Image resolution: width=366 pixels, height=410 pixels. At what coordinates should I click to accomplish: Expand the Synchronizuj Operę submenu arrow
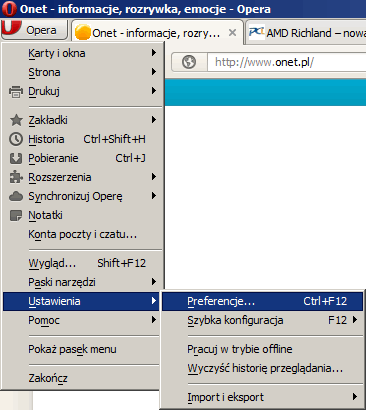point(154,196)
